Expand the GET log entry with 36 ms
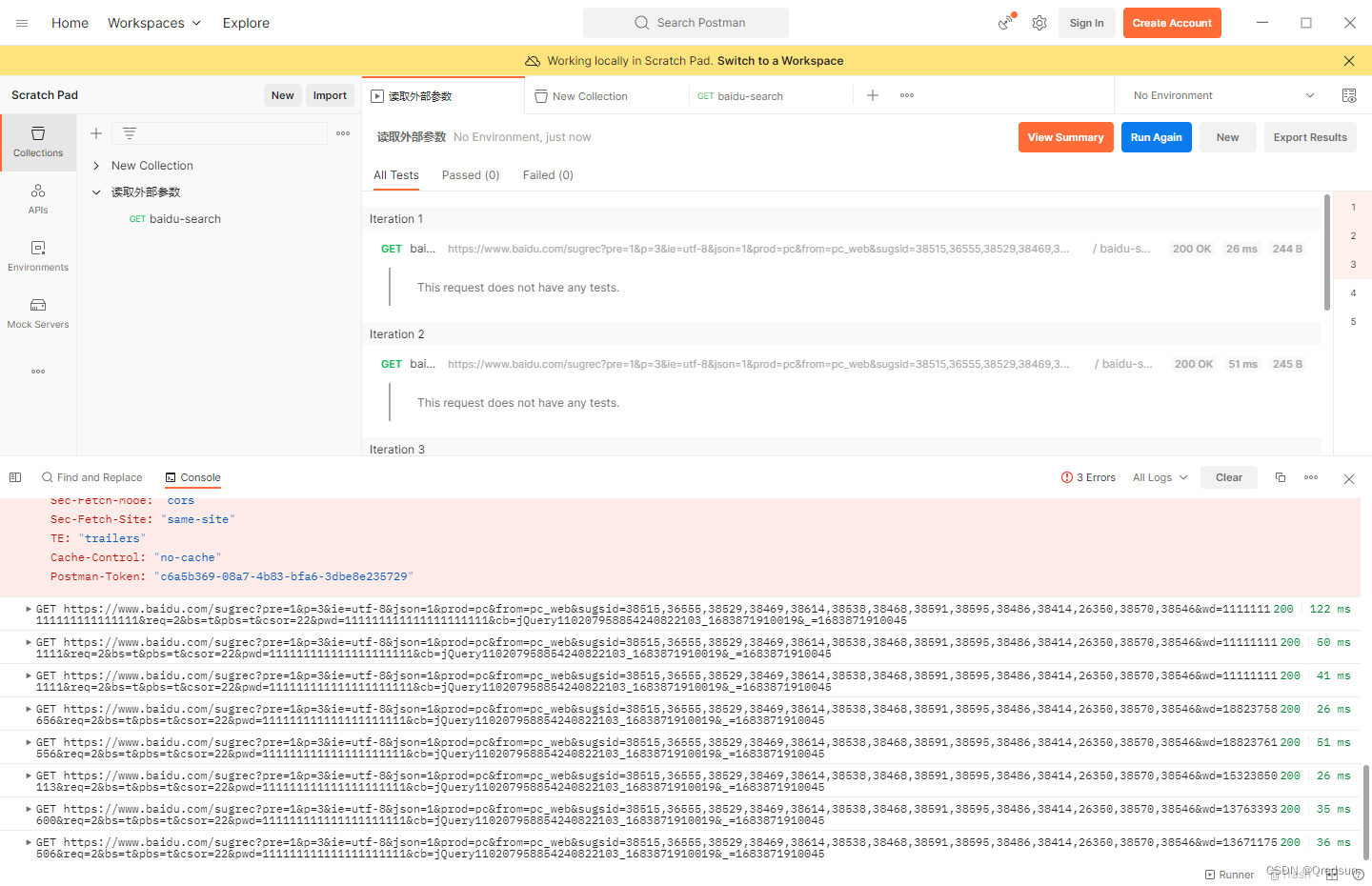 (x=29, y=842)
